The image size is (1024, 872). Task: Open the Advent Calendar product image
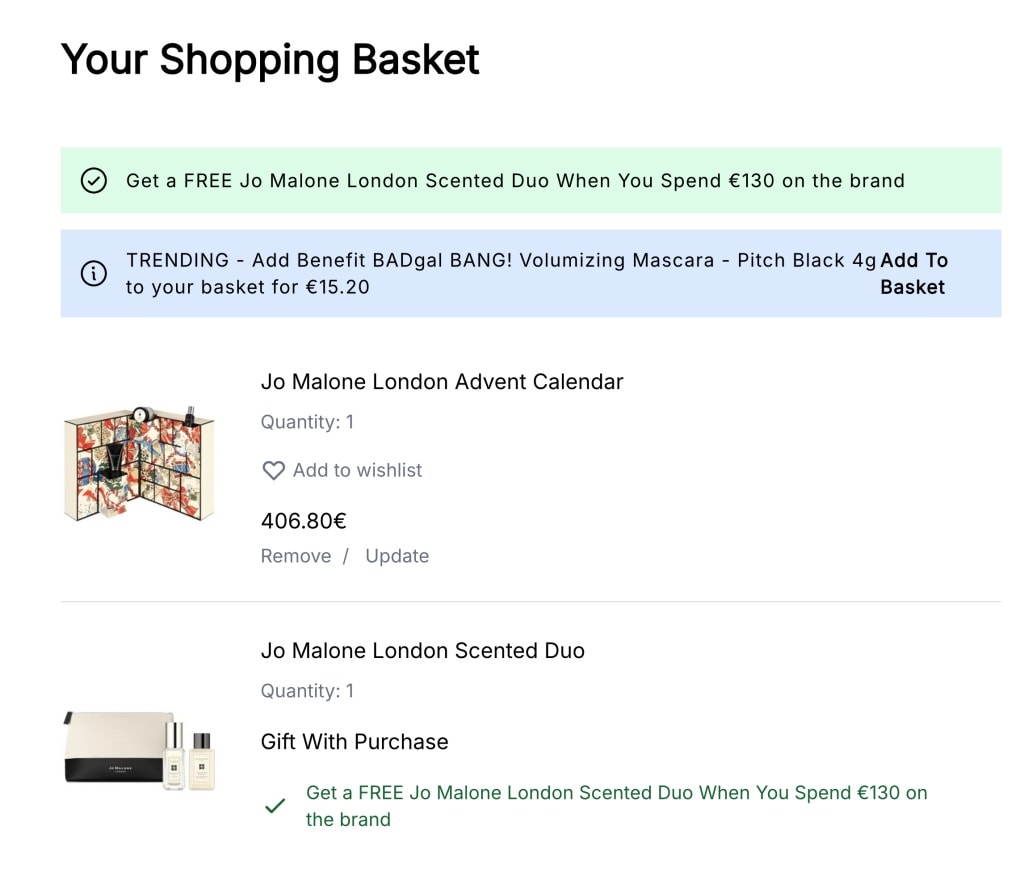tap(138, 463)
